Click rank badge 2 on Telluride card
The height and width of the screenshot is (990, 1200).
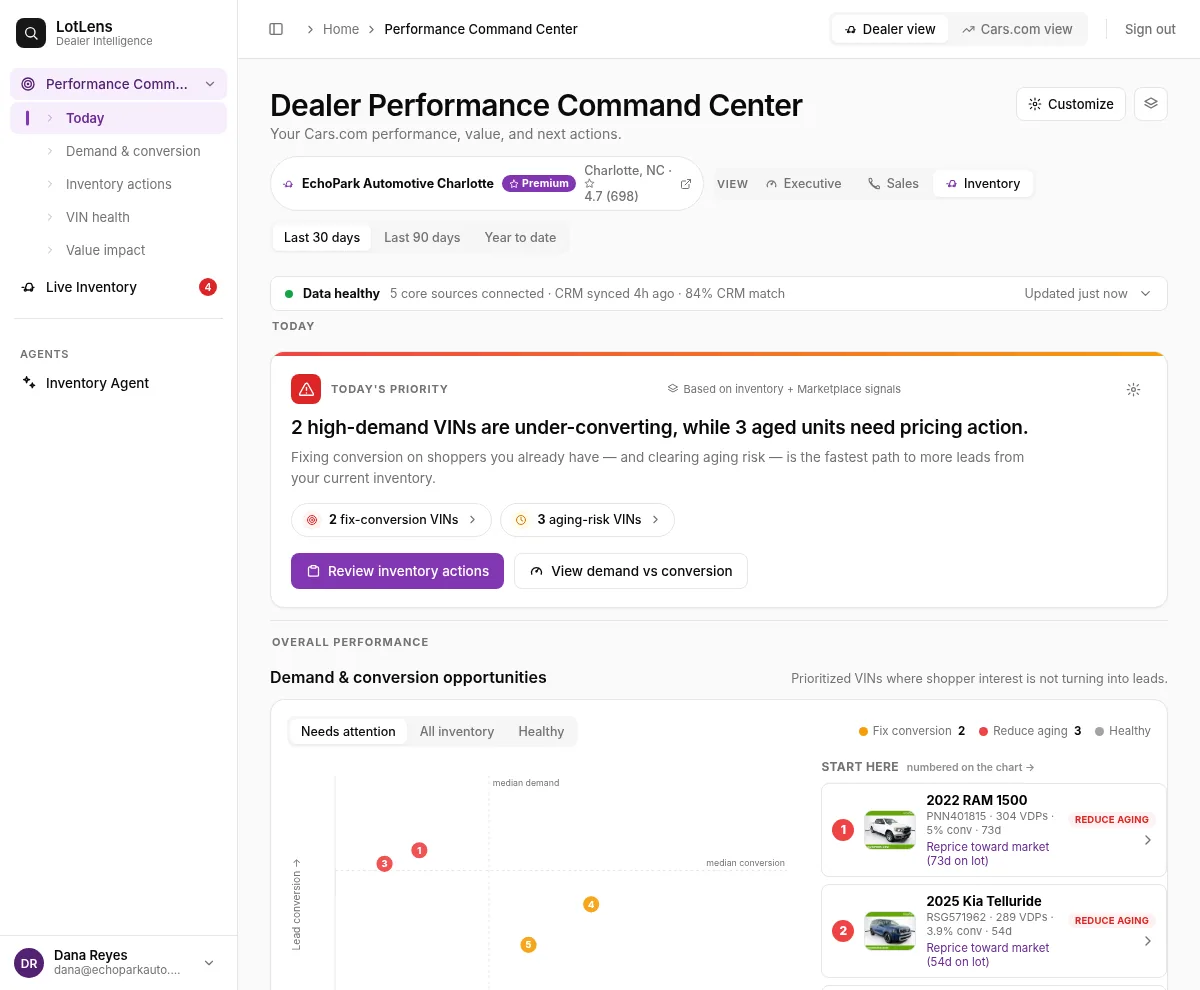[x=843, y=931]
